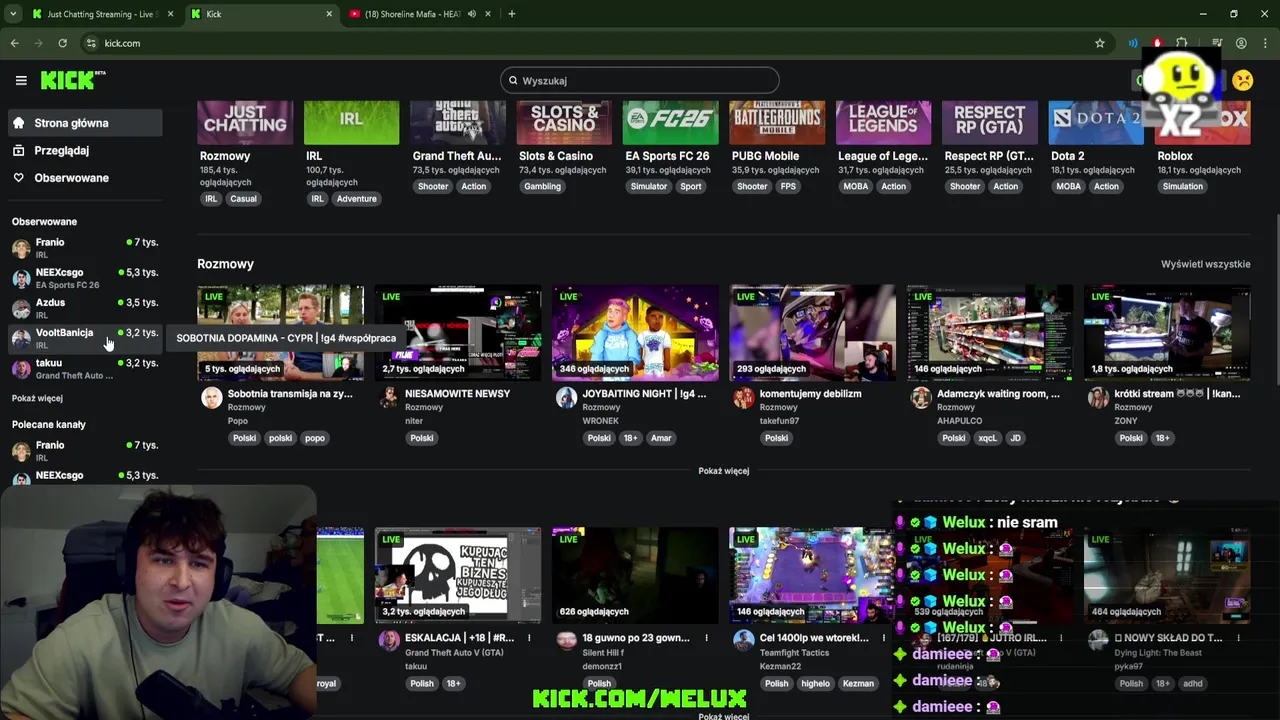1280x720 pixels.
Task: Click Pokaż więcej under Obserwowane list
Action: pyautogui.click(x=37, y=398)
